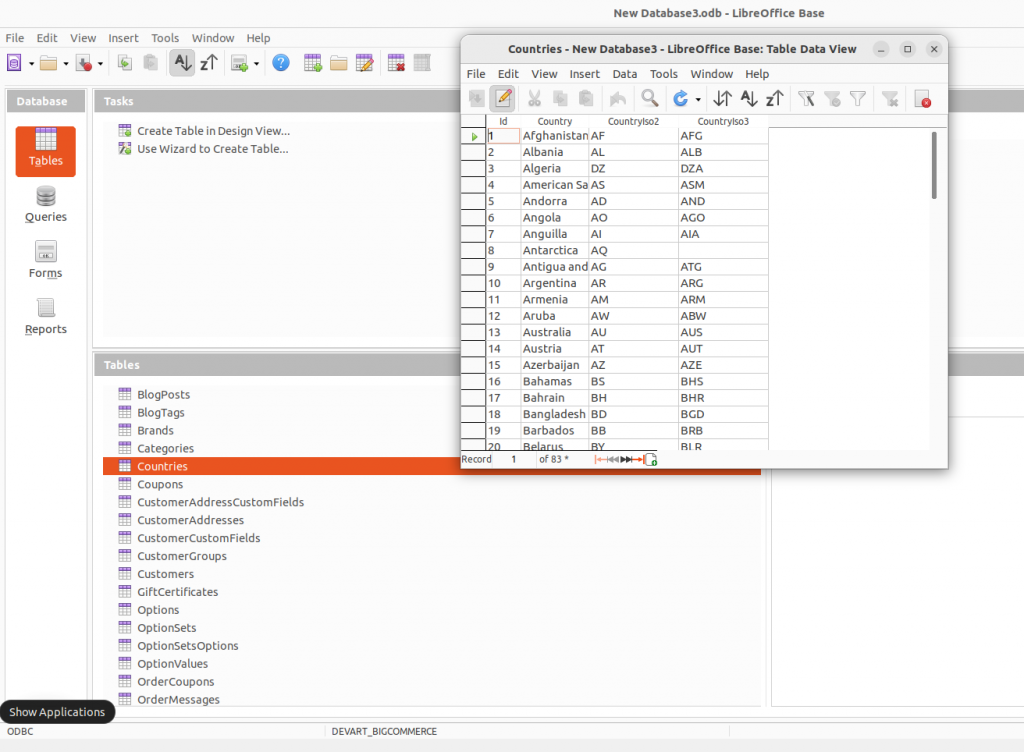
Task: Select the Countries table in Tables list
Action: tap(432, 466)
